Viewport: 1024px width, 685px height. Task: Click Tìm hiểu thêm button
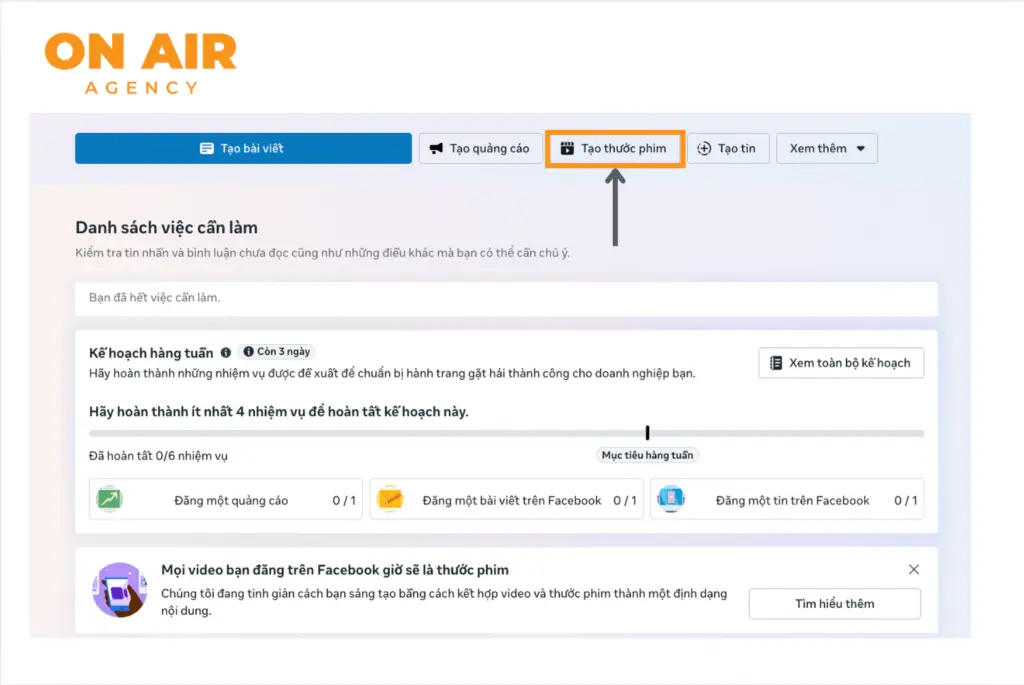point(835,603)
